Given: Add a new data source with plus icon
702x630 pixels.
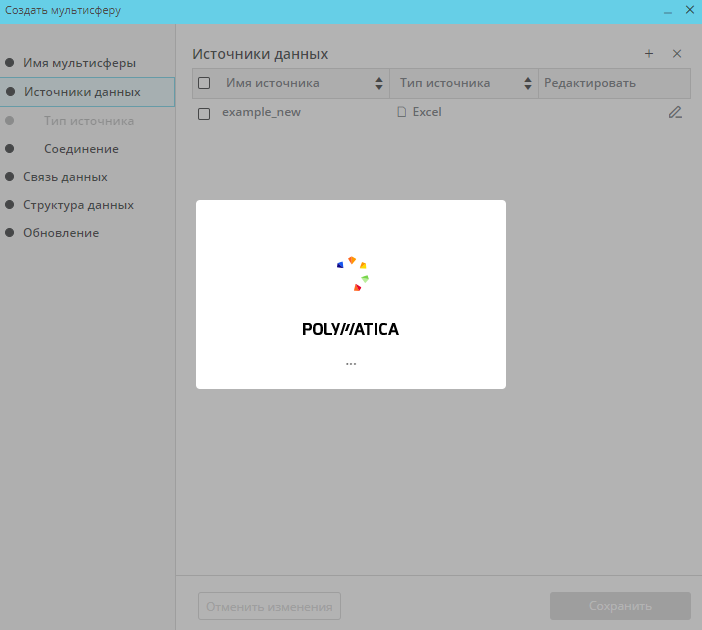Looking at the screenshot, I should [x=649, y=54].
